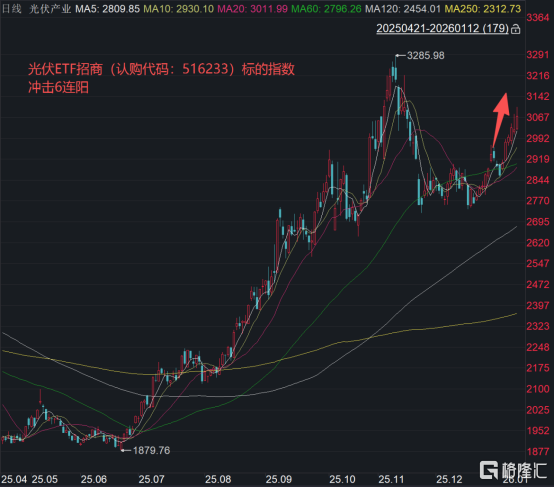Viewport: 554px width, 487px height.
Task: Click the 1877 price axis label
Action: (538, 452)
